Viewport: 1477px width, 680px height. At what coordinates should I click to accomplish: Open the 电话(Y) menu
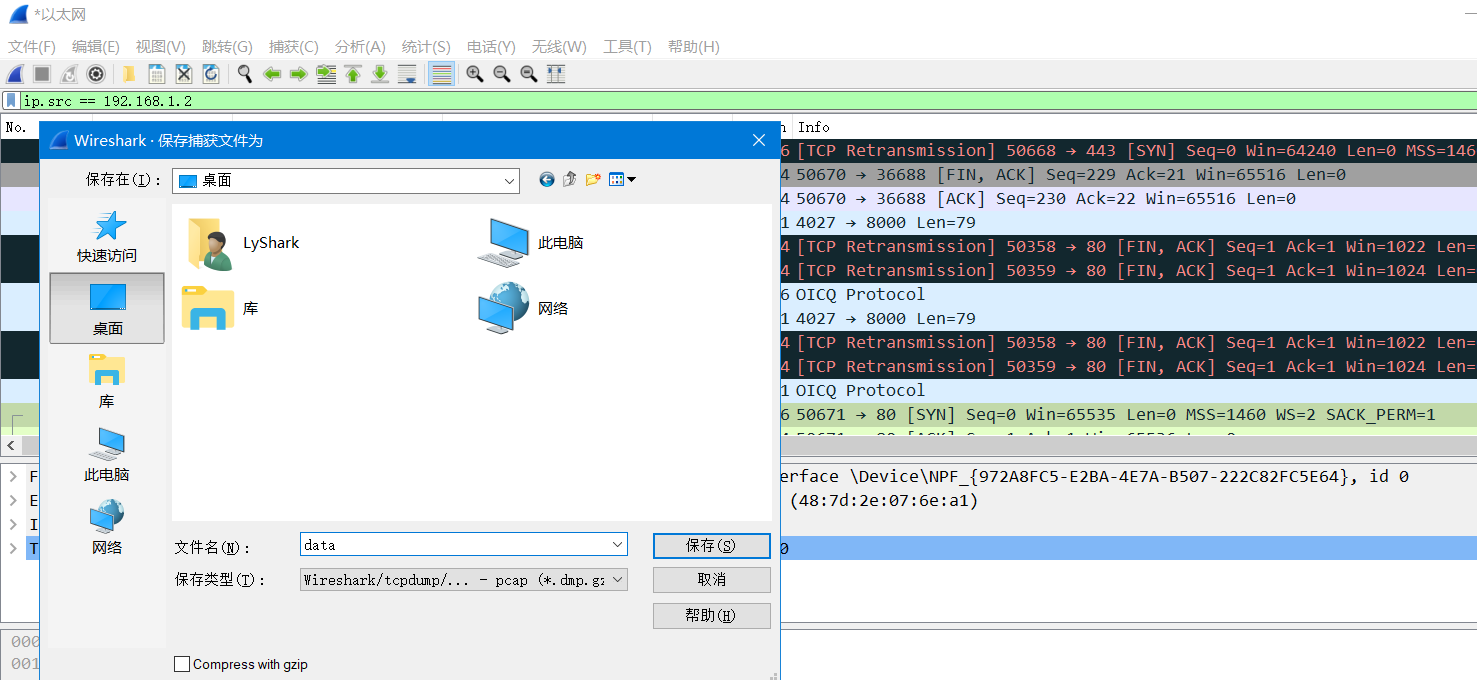pyautogui.click(x=491, y=47)
